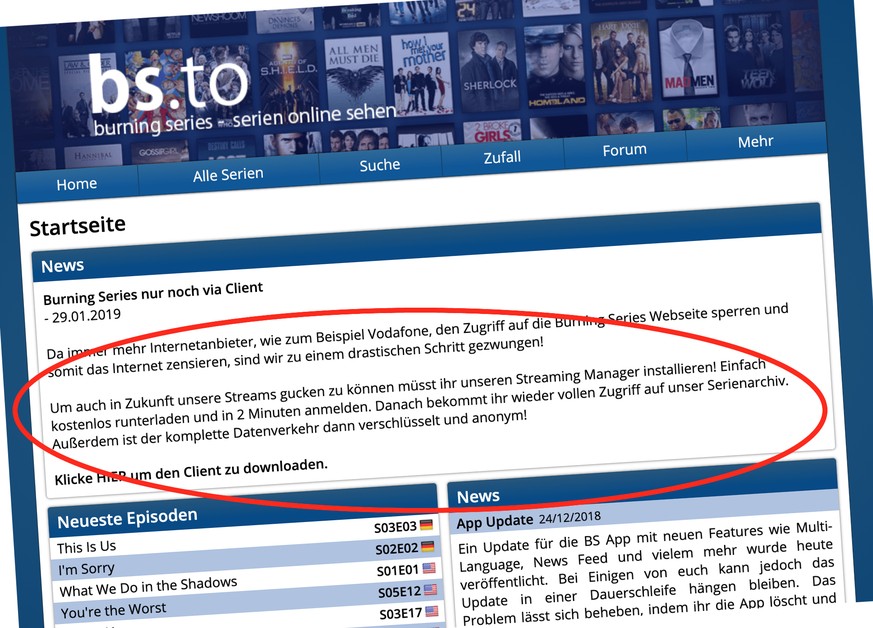Open the How I Met Your Mother poster
This screenshot has width=873, height=628.
[x=423, y=73]
